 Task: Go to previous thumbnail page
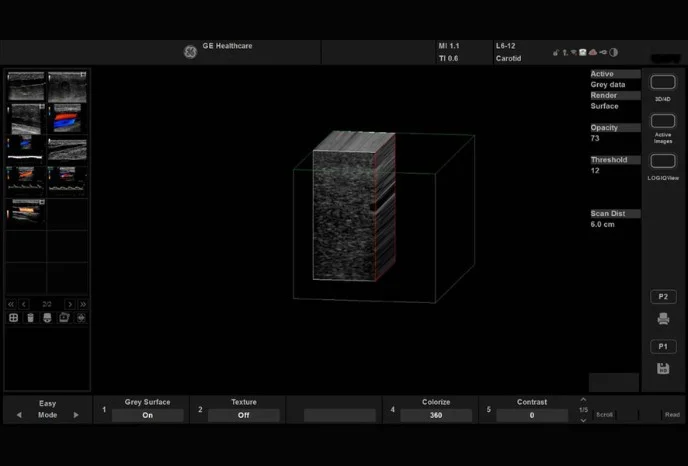[24, 304]
